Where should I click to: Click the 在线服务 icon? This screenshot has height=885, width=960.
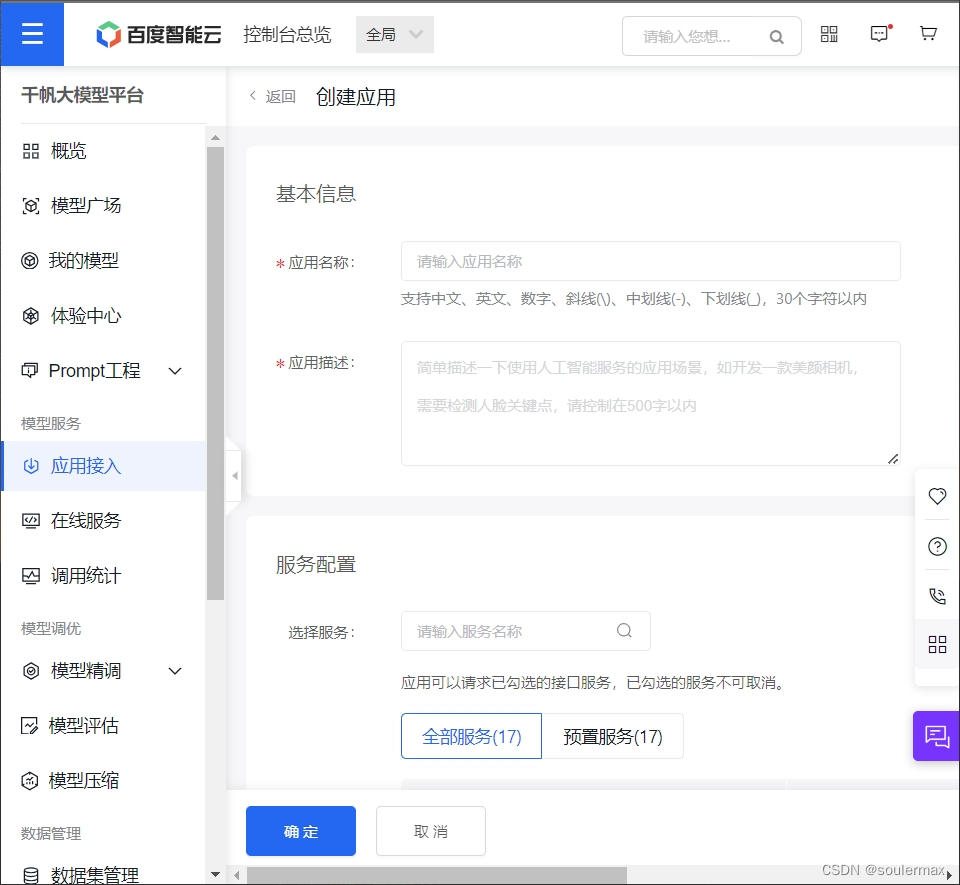31,521
